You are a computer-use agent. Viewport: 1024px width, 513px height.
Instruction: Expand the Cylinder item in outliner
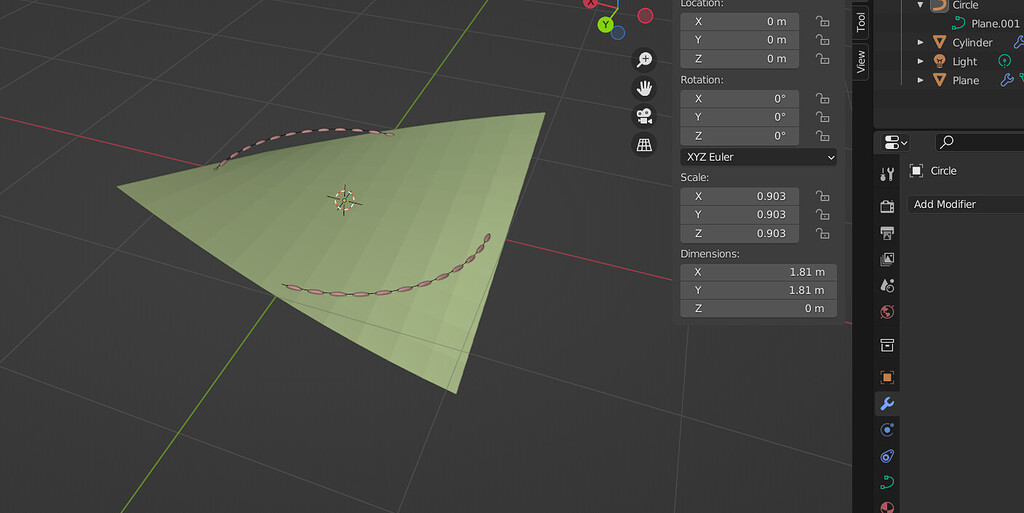920,42
